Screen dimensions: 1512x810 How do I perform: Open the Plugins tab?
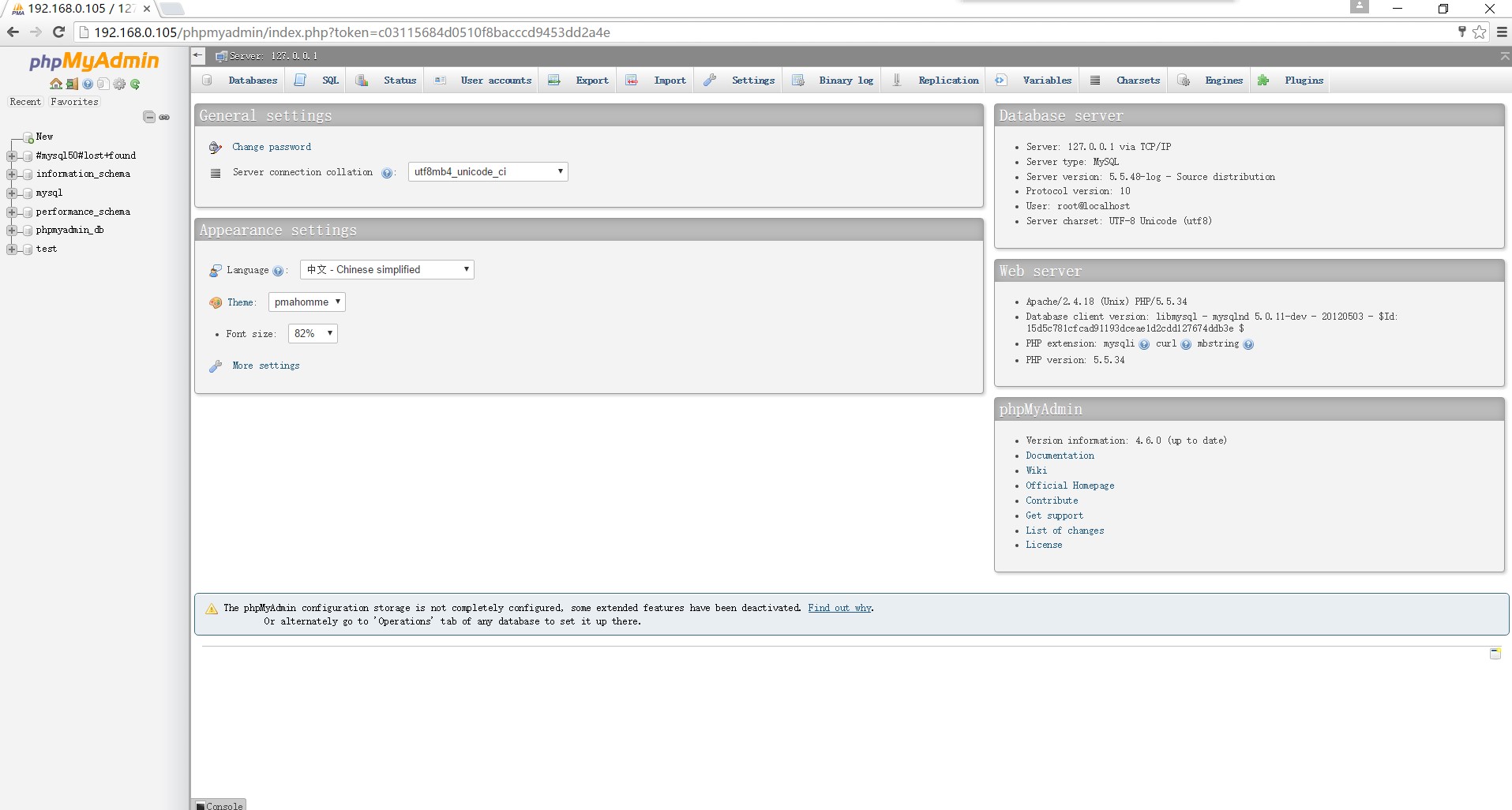pyautogui.click(x=1291, y=81)
